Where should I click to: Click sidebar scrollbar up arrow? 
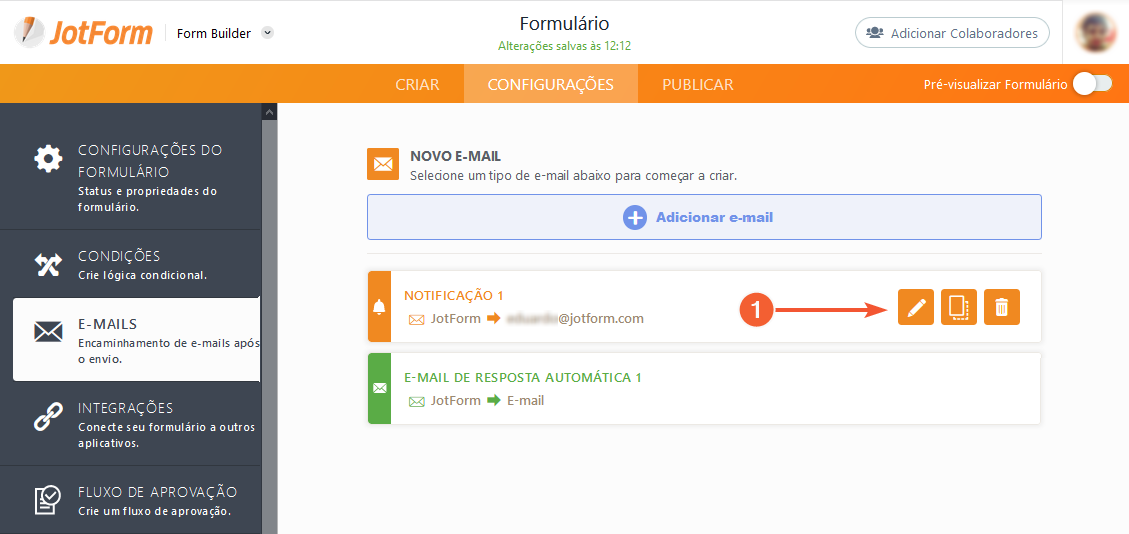pos(269,112)
